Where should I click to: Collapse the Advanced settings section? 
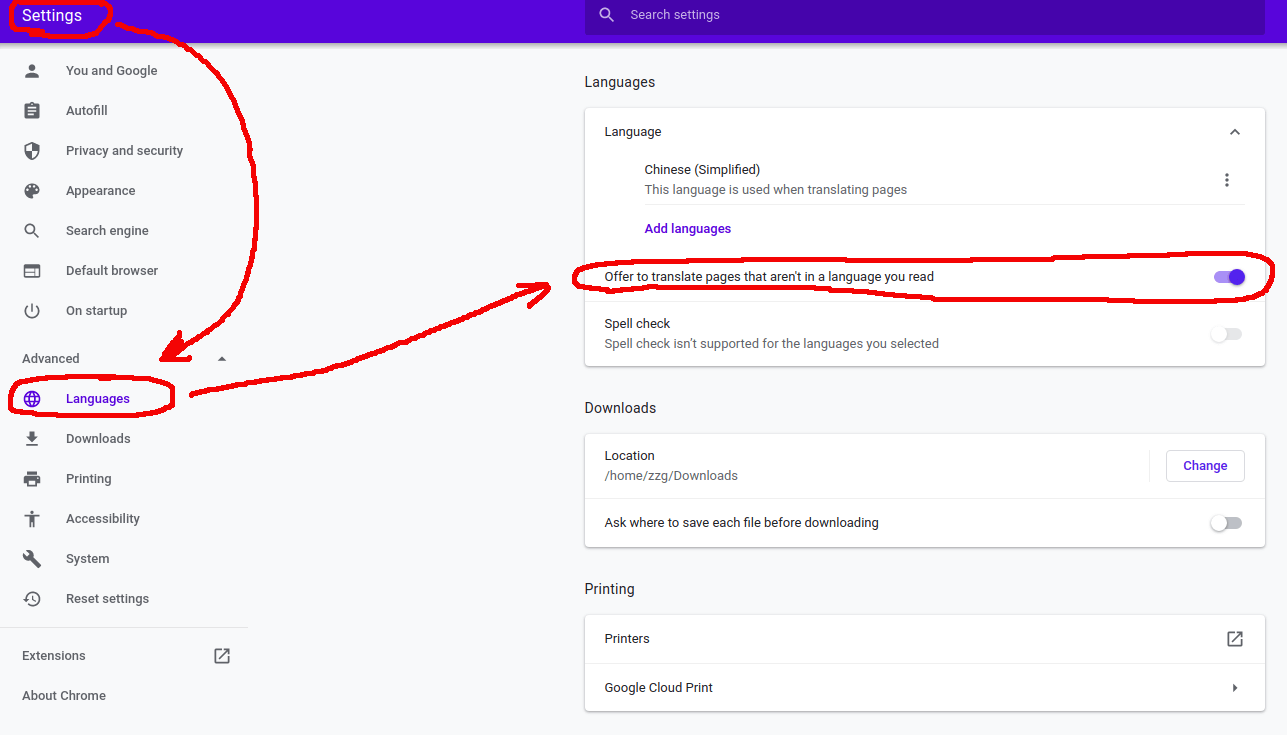pos(221,358)
